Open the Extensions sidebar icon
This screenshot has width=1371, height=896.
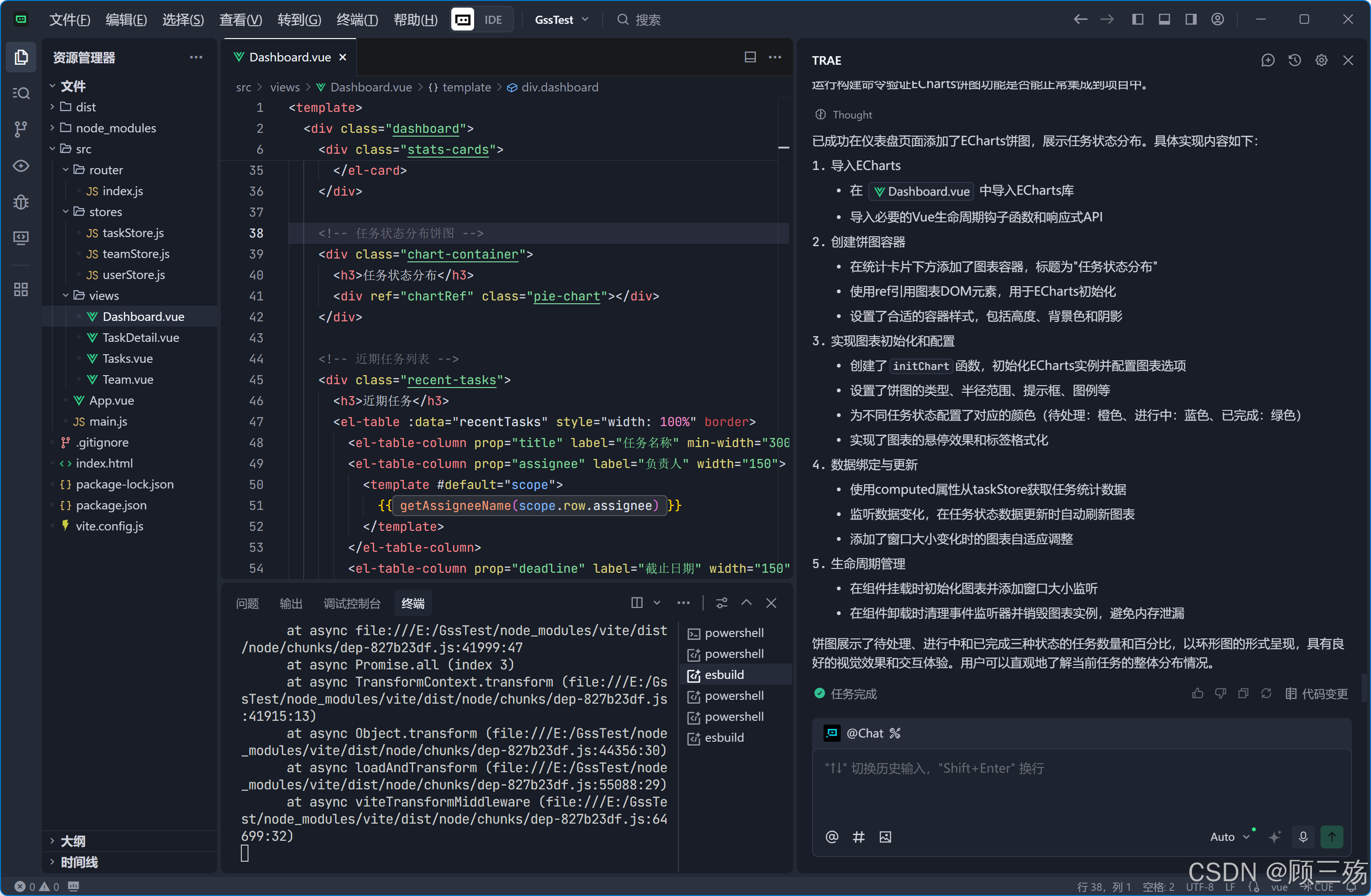click(x=21, y=289)
